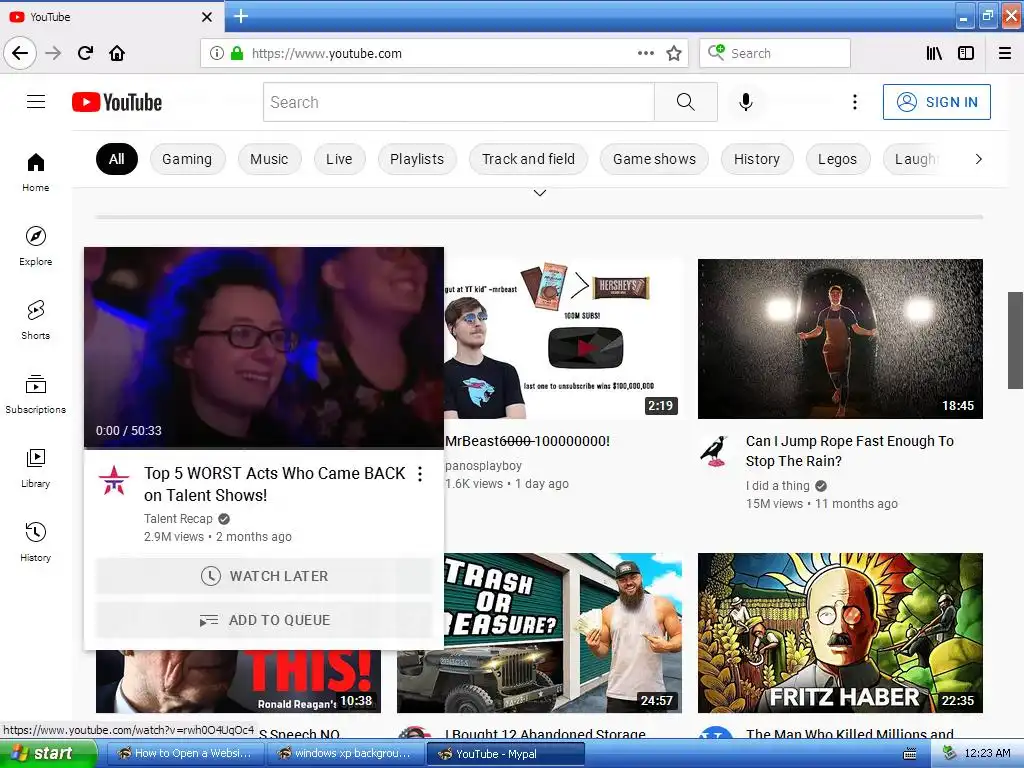The image size is (1024, 768).
Task: Open the browser application menu
Action: 1005,54
